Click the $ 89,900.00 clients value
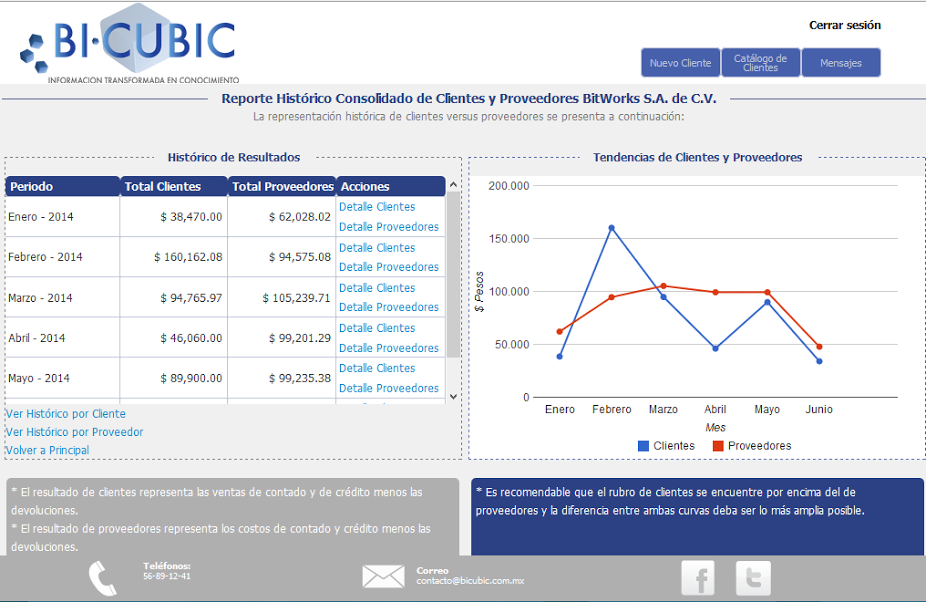 tap(191, 378)
